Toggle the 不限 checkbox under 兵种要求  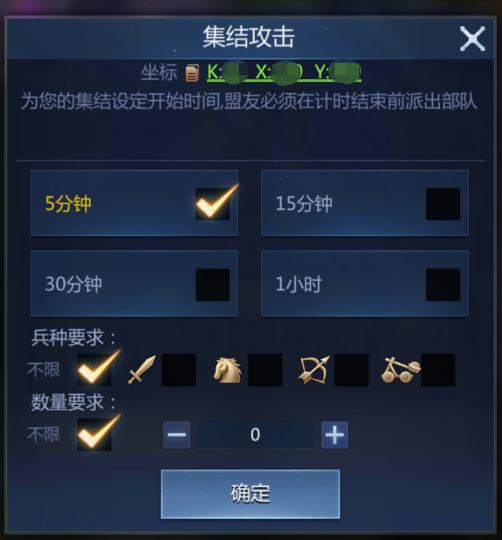click(94, 370)
